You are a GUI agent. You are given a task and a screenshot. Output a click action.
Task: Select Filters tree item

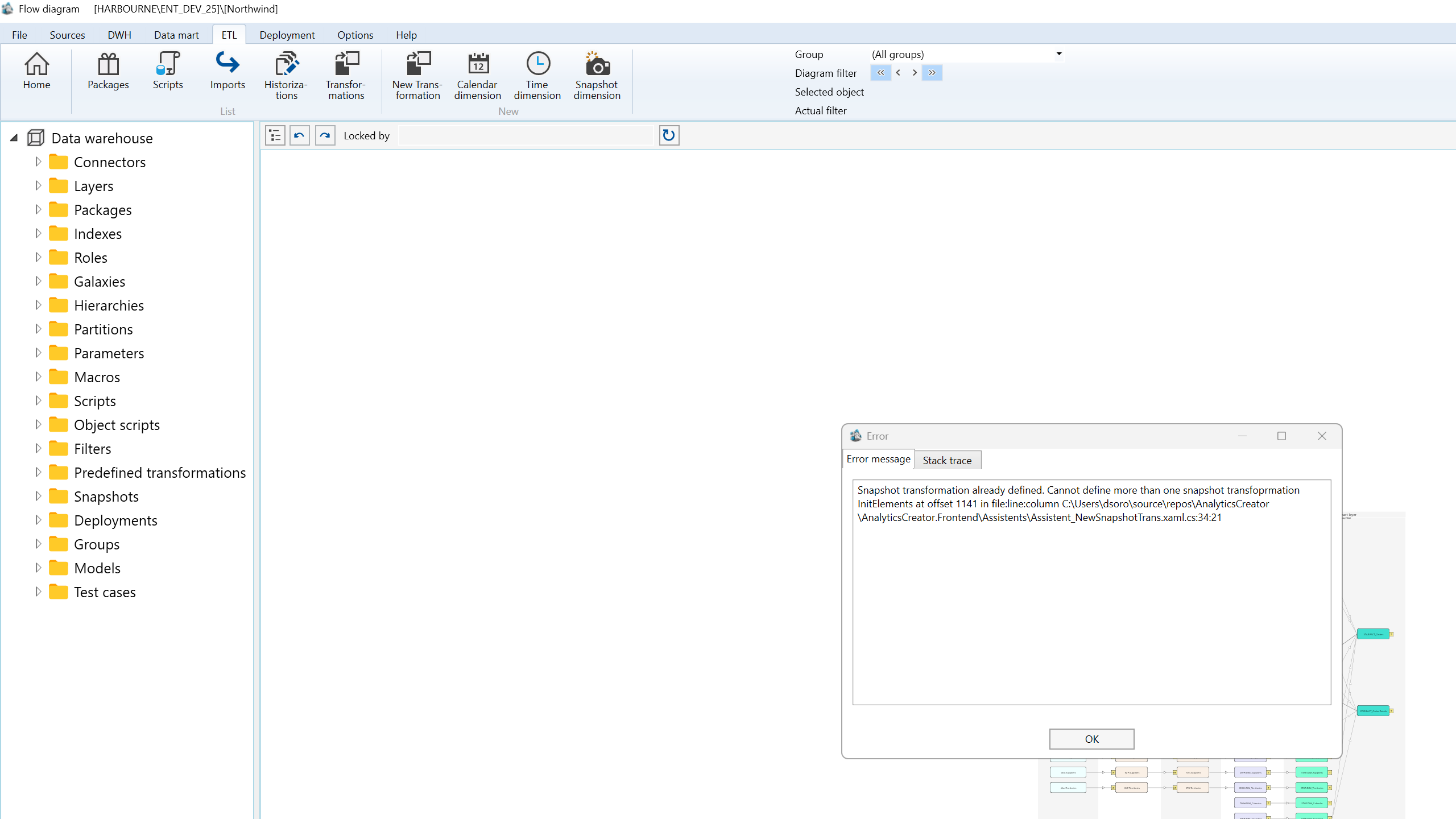click(x=92, y=449)
